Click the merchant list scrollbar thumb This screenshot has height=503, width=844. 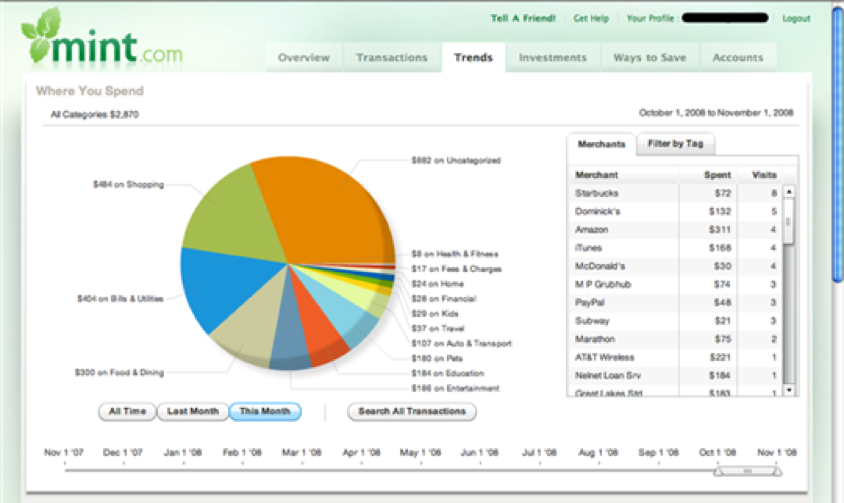coord(789,221)
